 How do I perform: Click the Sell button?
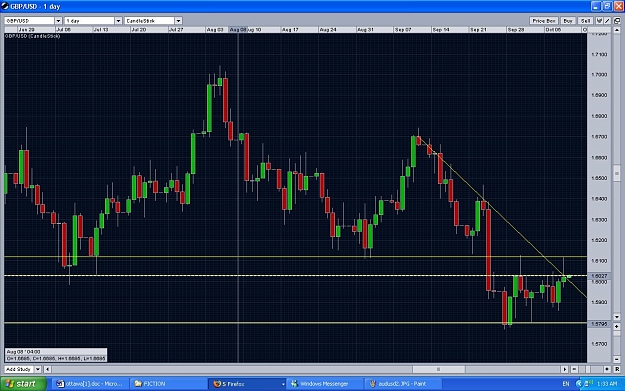point(585,21)
